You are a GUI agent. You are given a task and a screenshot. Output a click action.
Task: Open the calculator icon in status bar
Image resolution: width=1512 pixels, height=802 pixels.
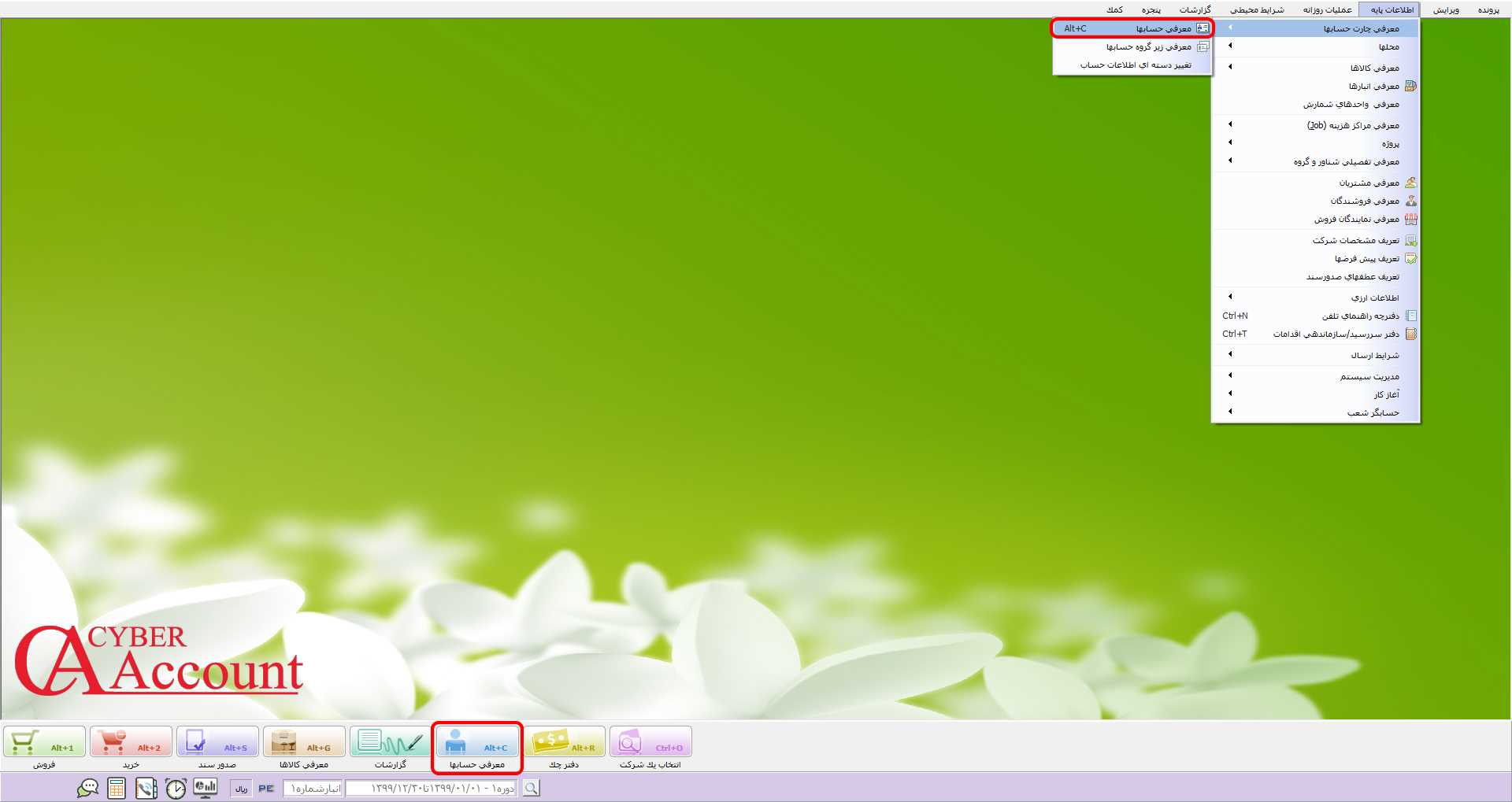[117, 788]
